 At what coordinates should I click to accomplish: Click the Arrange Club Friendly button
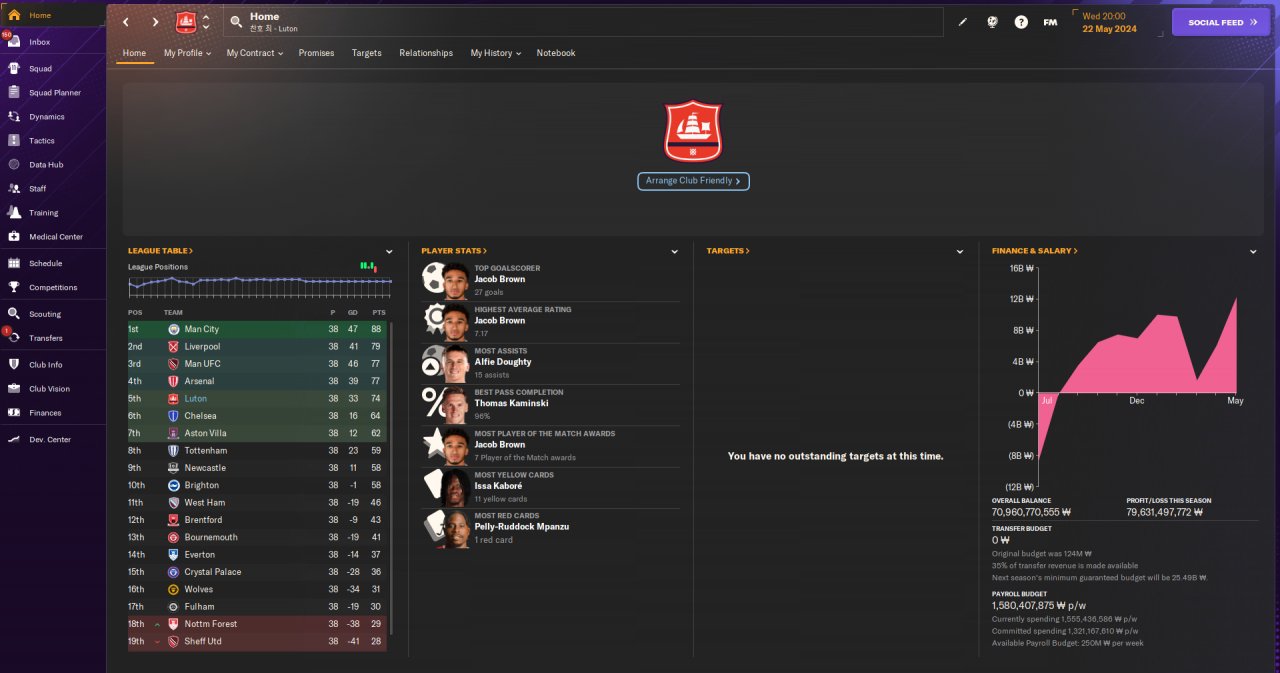(693, 181)
